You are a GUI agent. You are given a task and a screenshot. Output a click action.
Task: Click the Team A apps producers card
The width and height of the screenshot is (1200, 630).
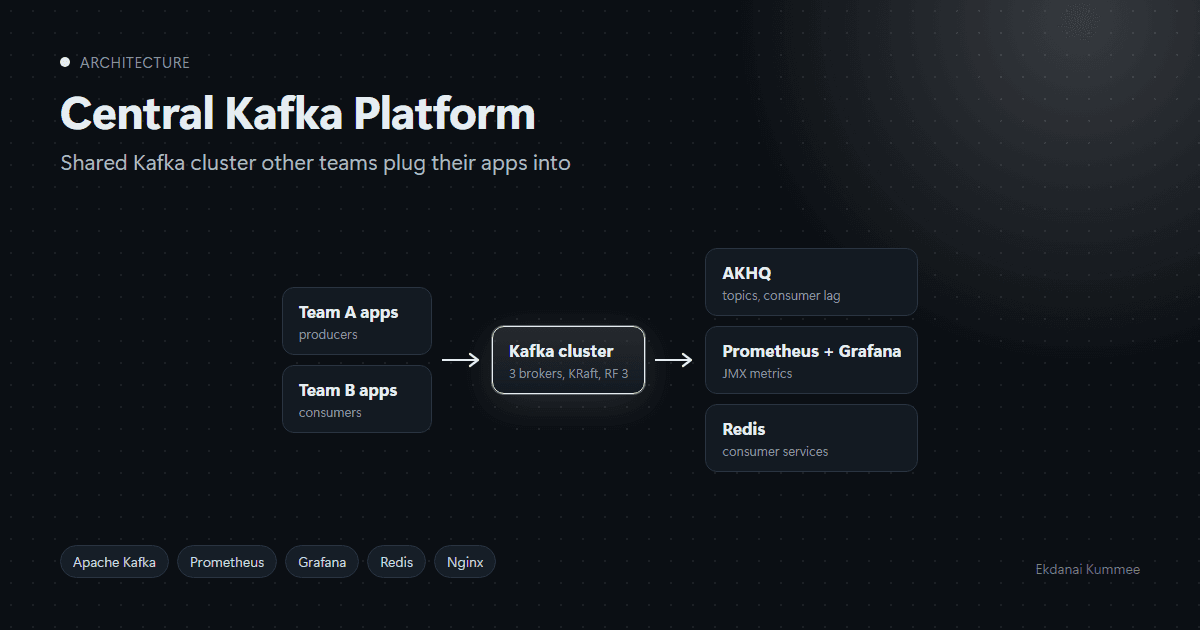coord(357,321)
